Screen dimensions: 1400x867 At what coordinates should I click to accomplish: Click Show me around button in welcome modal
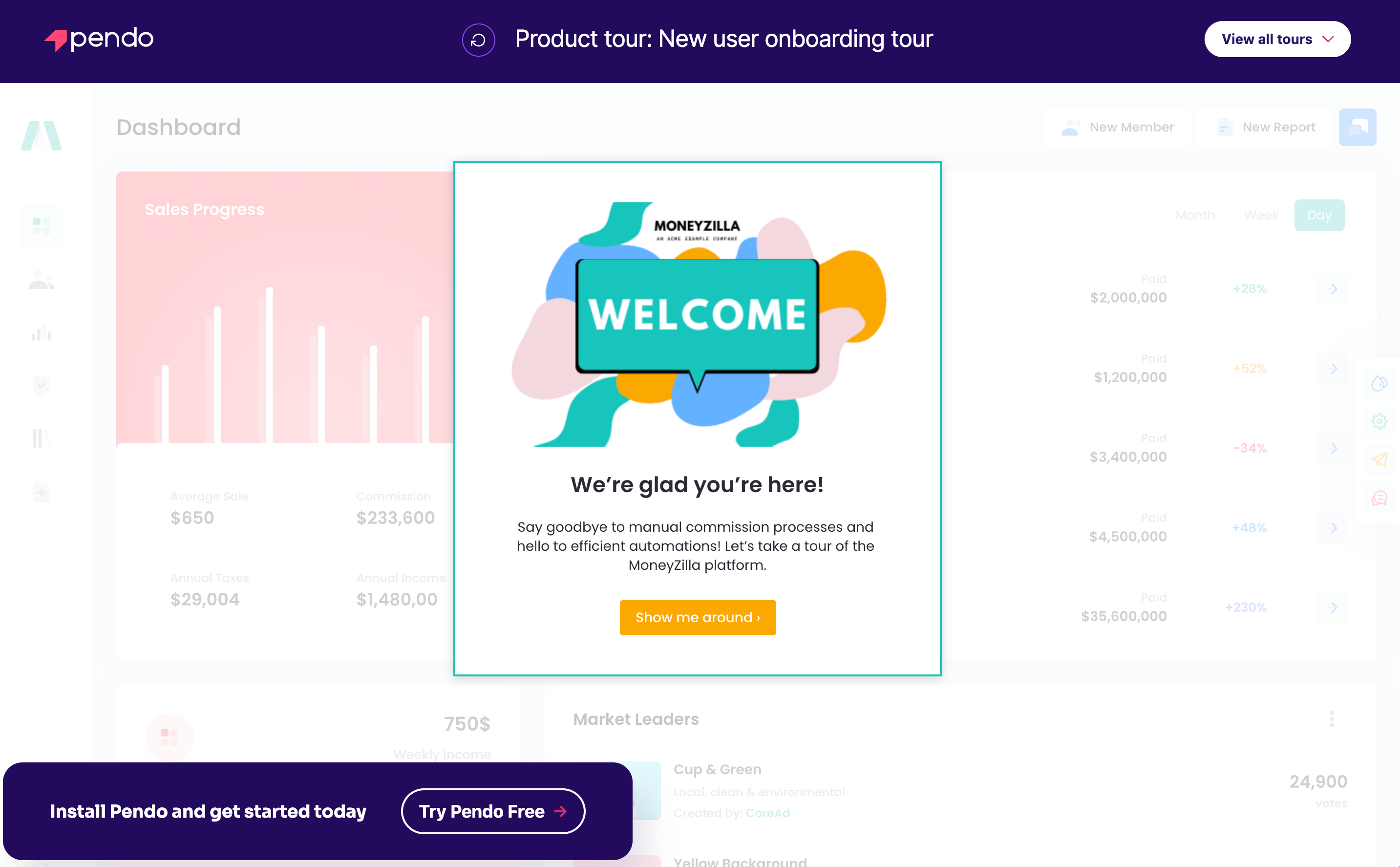(x=697, y=616)
